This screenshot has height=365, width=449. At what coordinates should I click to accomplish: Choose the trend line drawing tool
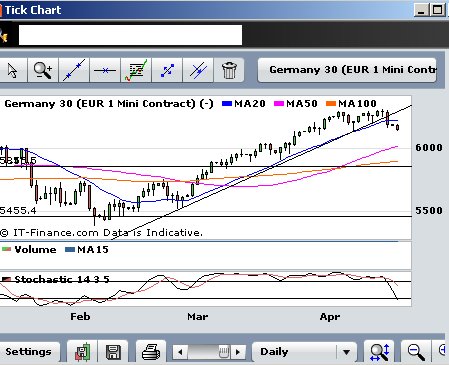(x=74, y=70)
